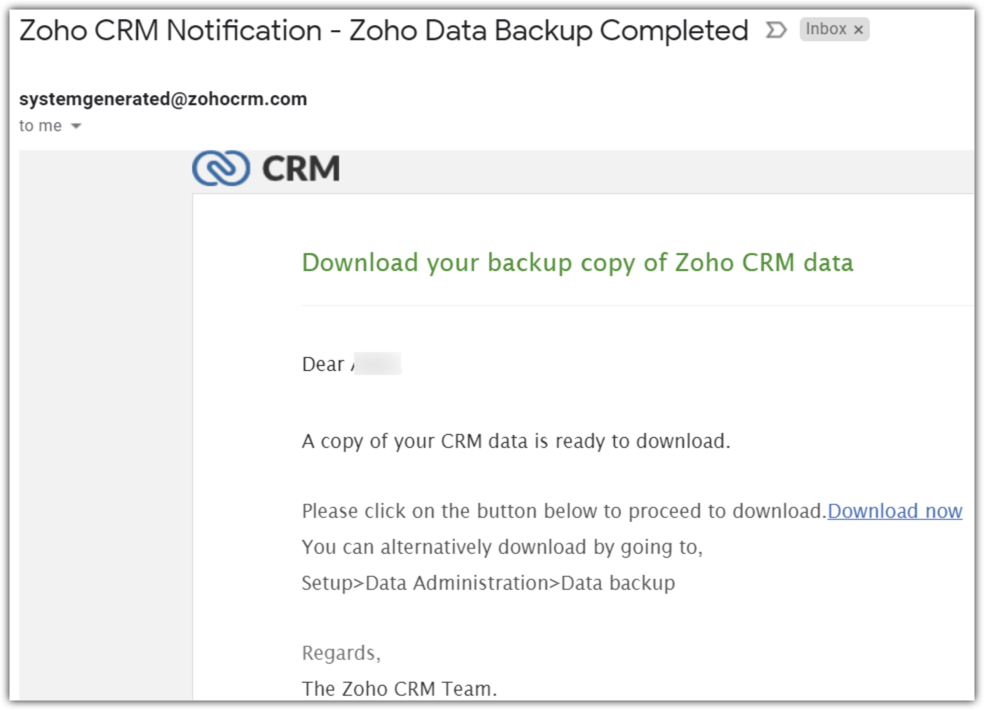Click the CRM wordmark in the email header
984x710 pixels.
[301, 168]
